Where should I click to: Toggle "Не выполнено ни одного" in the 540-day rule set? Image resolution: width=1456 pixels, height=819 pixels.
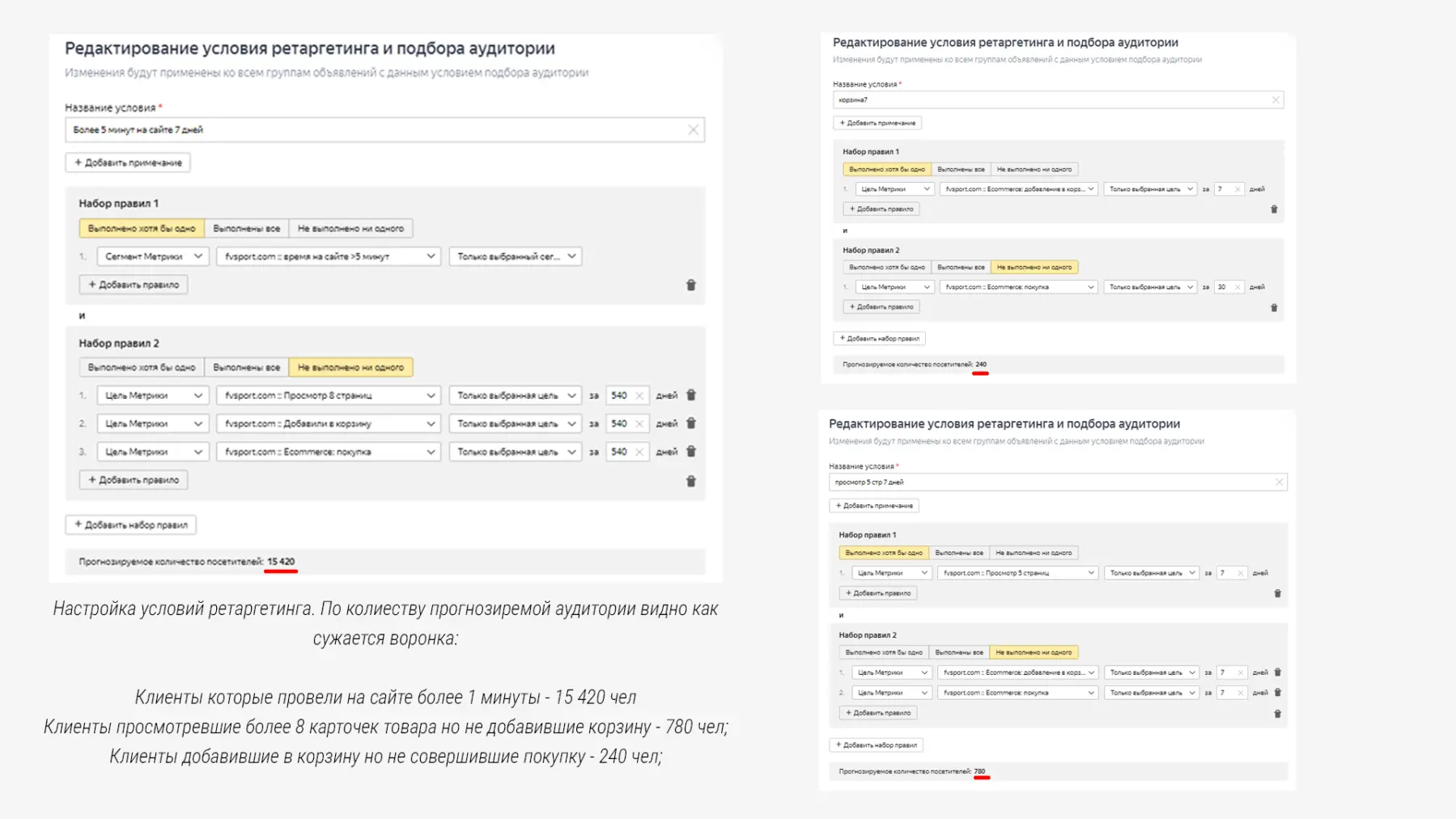pyautogui.click(x=350, y=367)
